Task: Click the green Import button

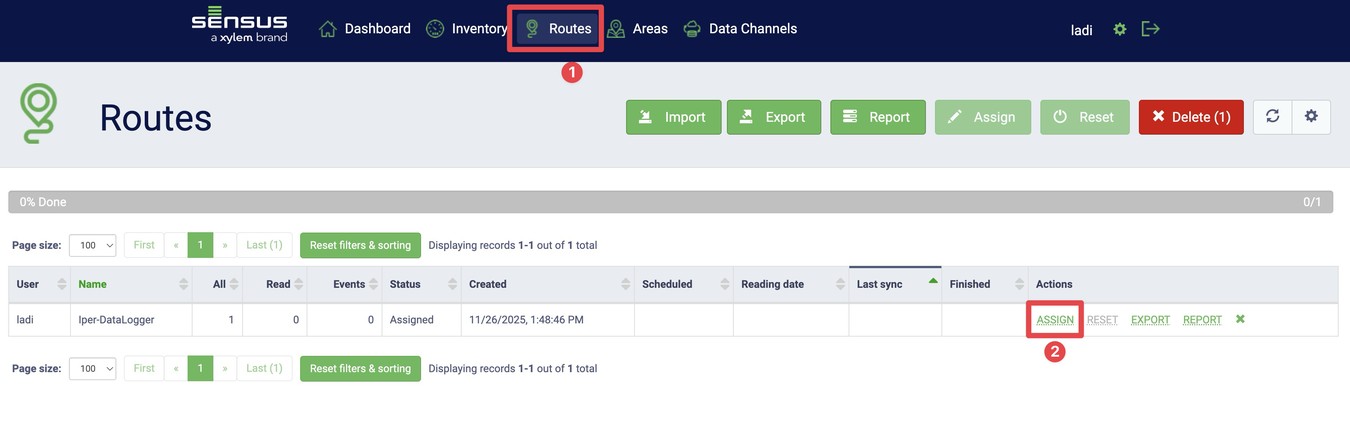Action: tap(673, 117)
